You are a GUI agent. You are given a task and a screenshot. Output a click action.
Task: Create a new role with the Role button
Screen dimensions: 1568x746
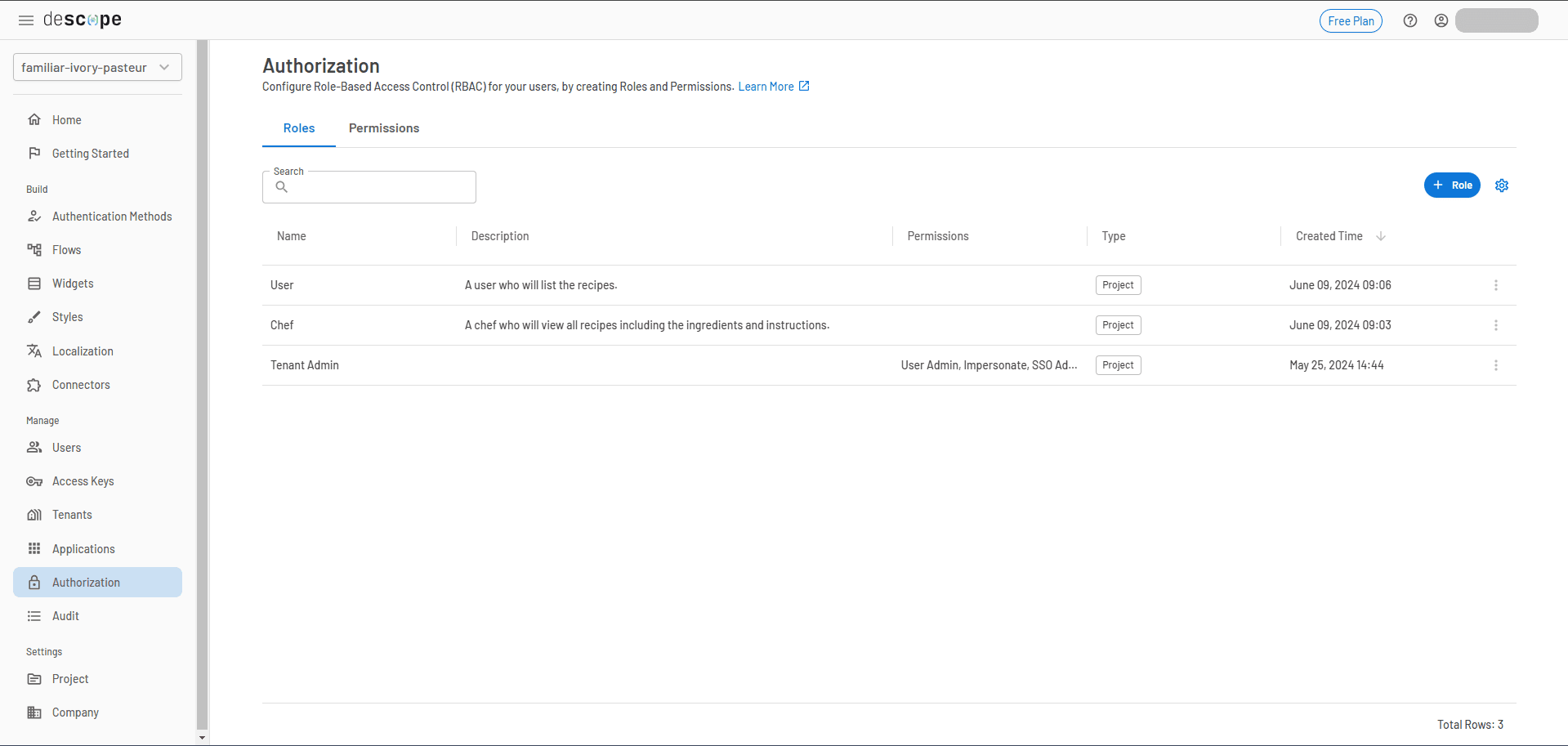pos(1452,185)
